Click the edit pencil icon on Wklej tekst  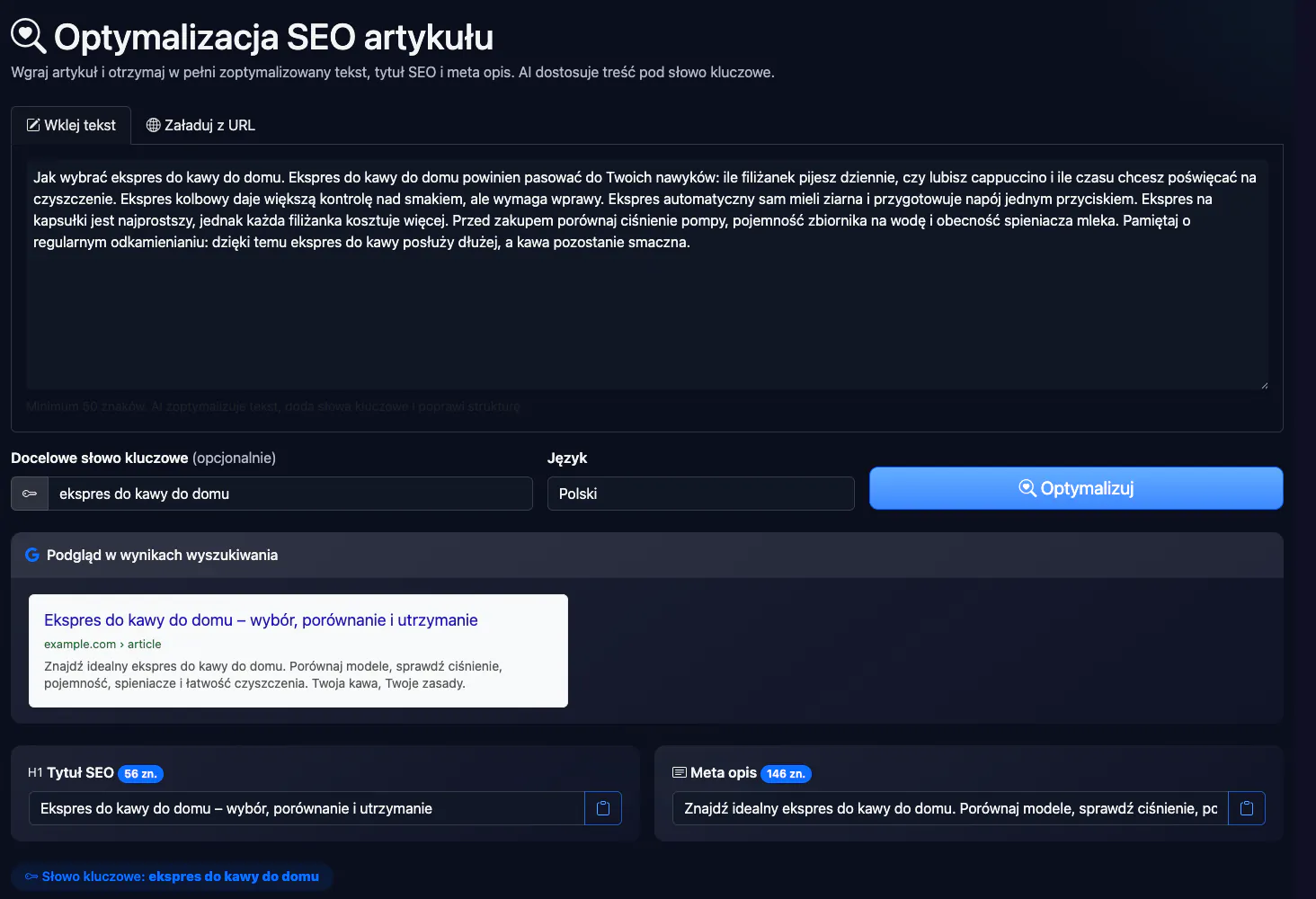tap(33, 125)
